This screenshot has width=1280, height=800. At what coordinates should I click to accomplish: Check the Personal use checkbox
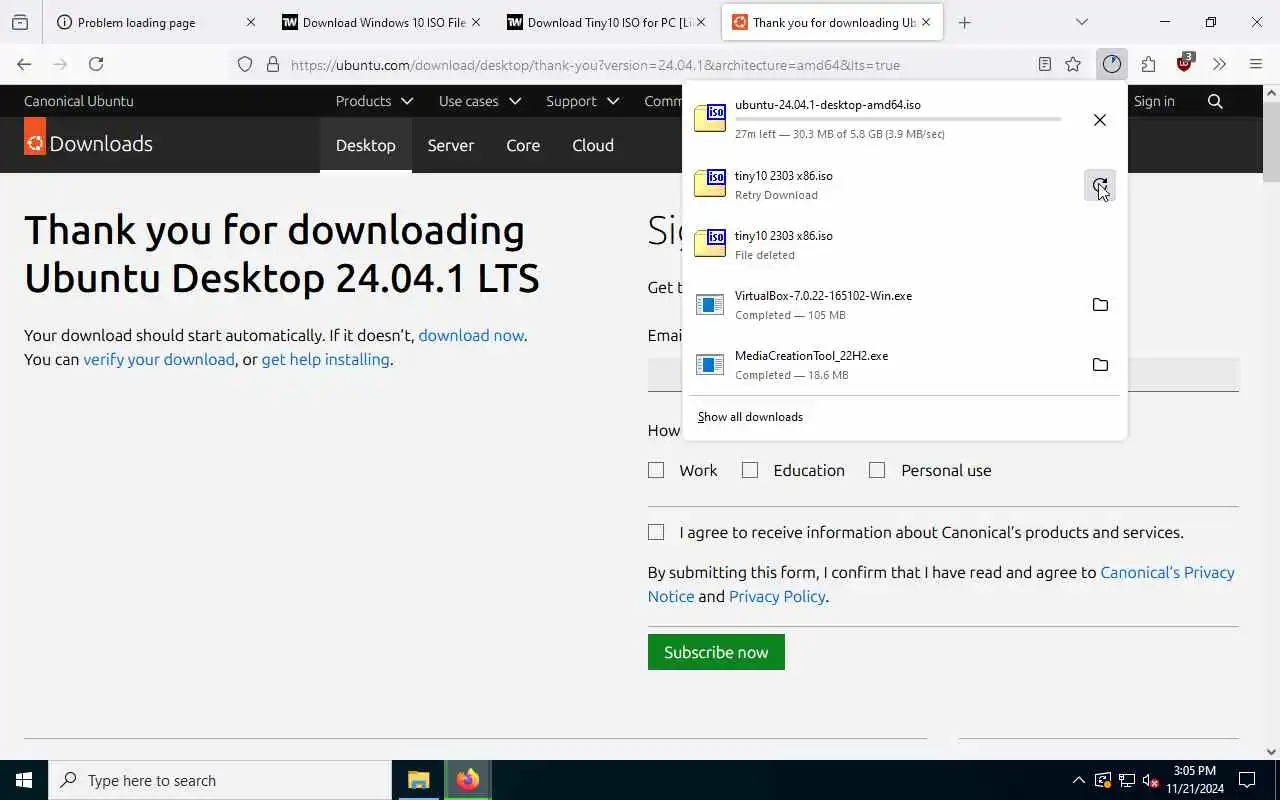877,470
